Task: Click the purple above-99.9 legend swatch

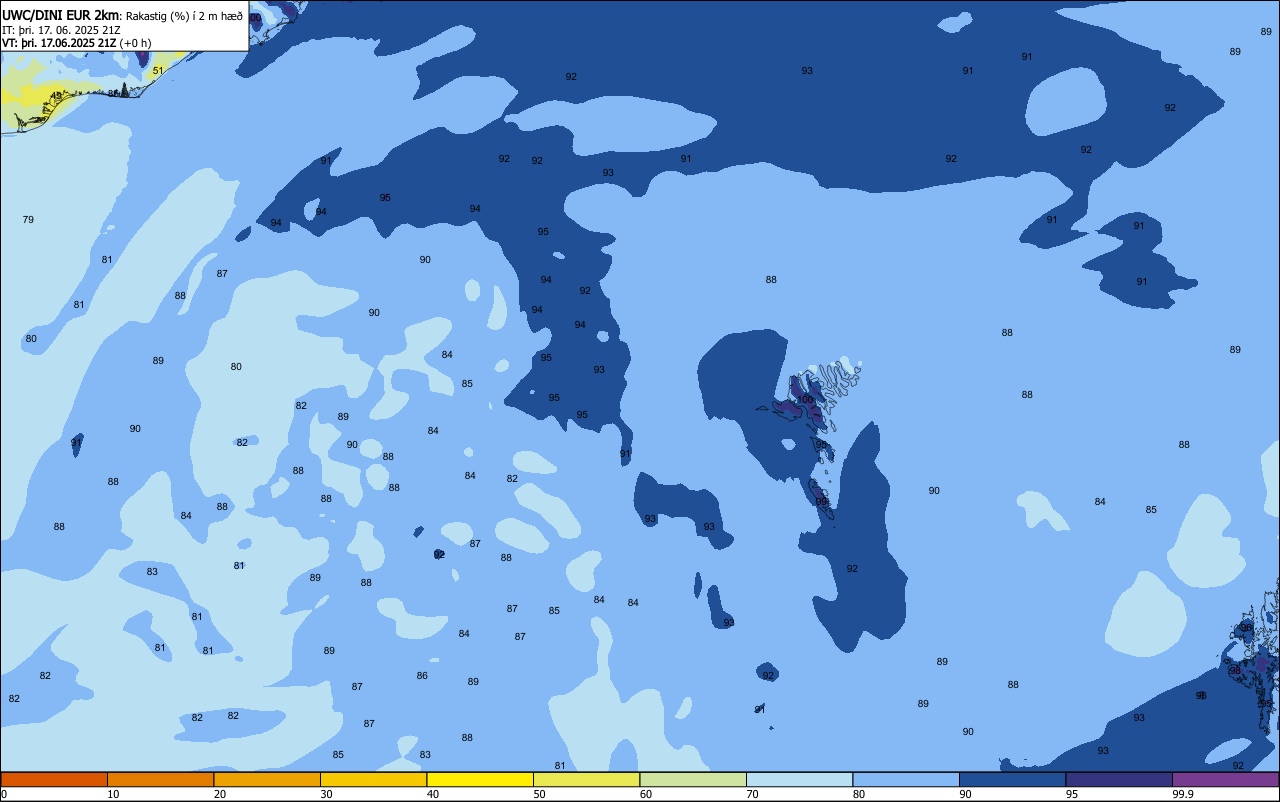Action: pyautogui.click(x=1225, y=779)
